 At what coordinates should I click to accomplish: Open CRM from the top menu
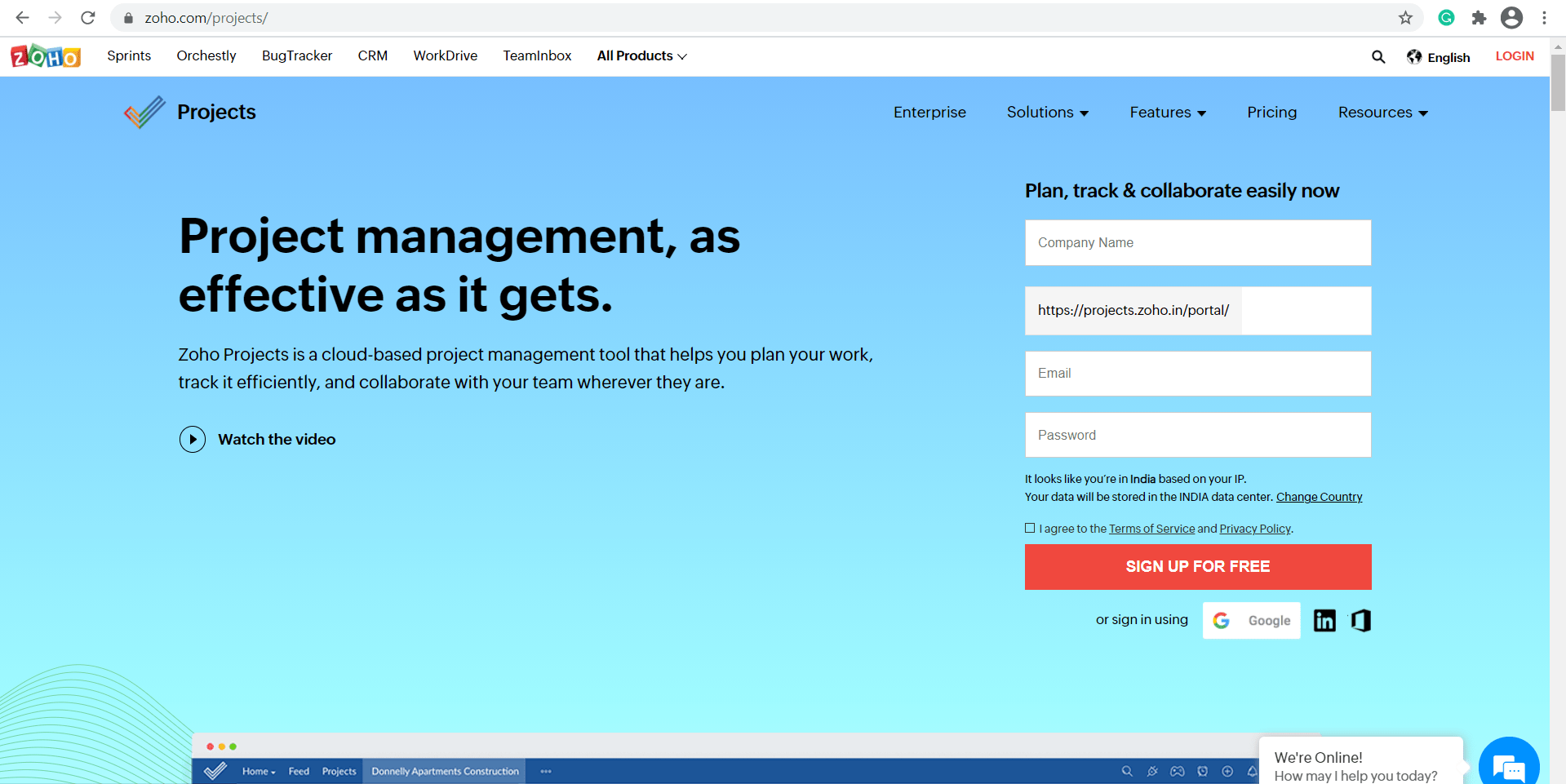(x=373, y=55)
